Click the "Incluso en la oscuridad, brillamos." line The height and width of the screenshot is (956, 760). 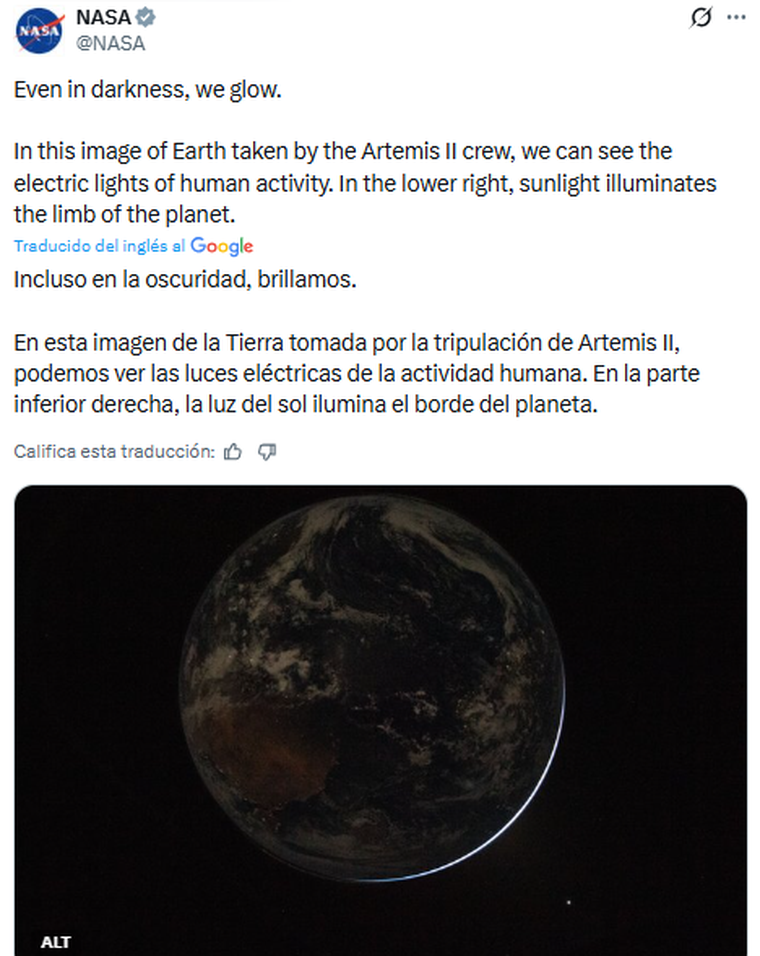coord(185,279)
